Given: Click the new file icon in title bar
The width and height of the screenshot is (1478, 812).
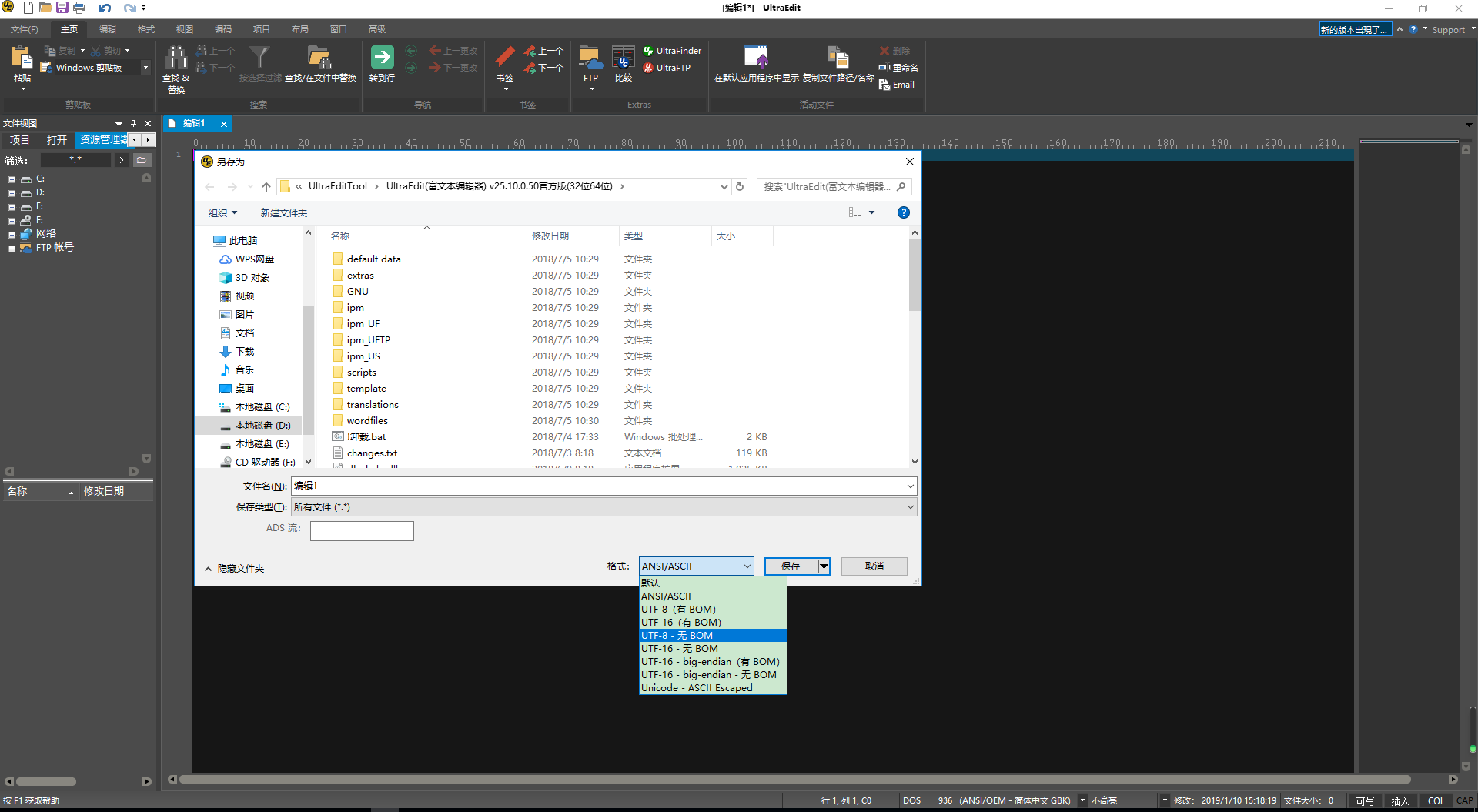Looking at the screenshot, I should 28,8.
